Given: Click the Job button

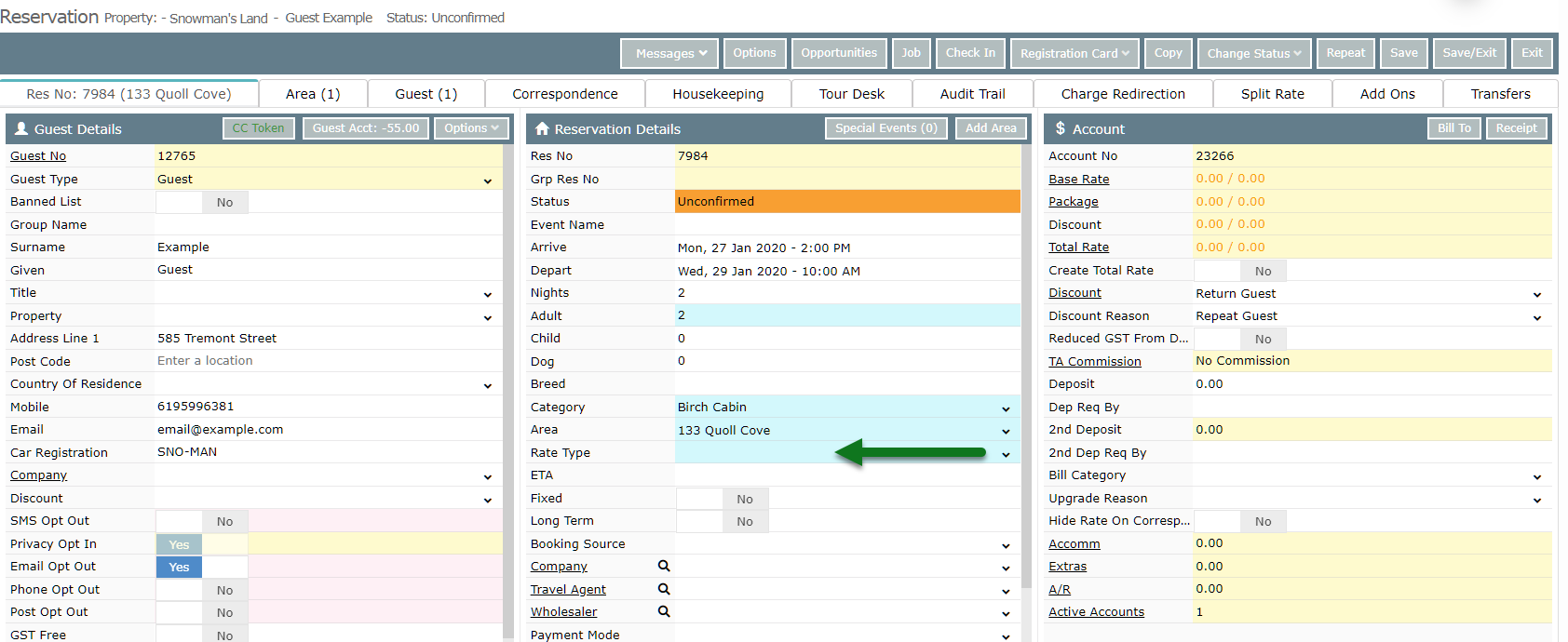Looking at the screenshot, I should pyautogui.click(x=911, y=53).
